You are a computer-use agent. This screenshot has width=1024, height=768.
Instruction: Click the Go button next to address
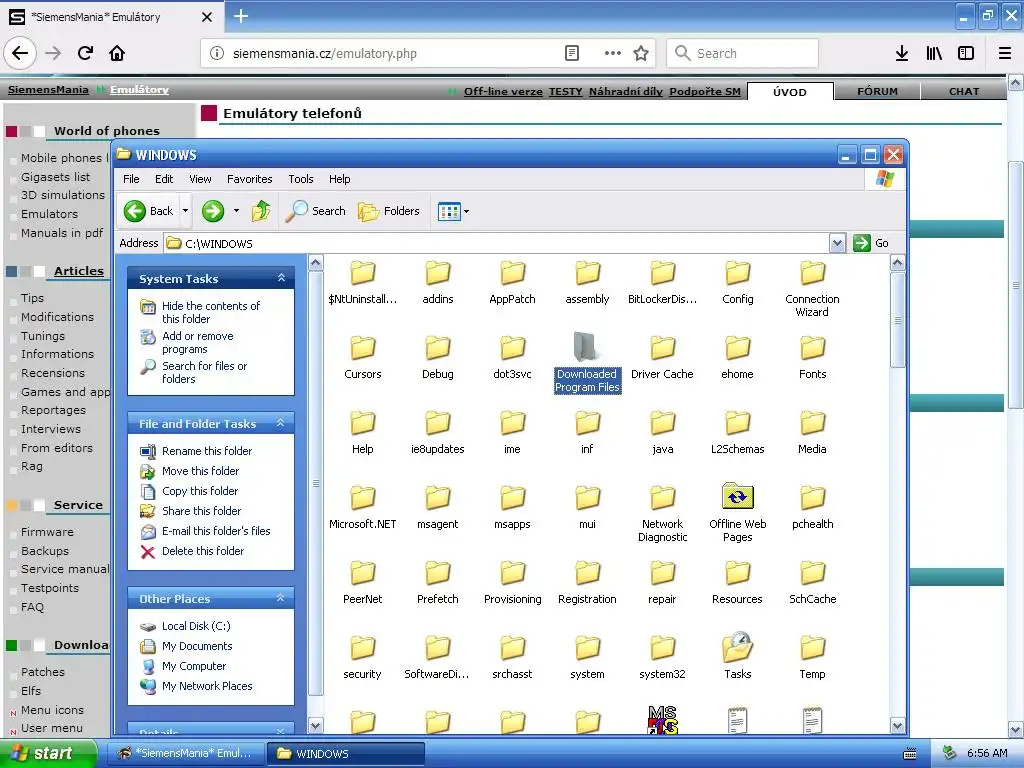(x=871, y=243)
